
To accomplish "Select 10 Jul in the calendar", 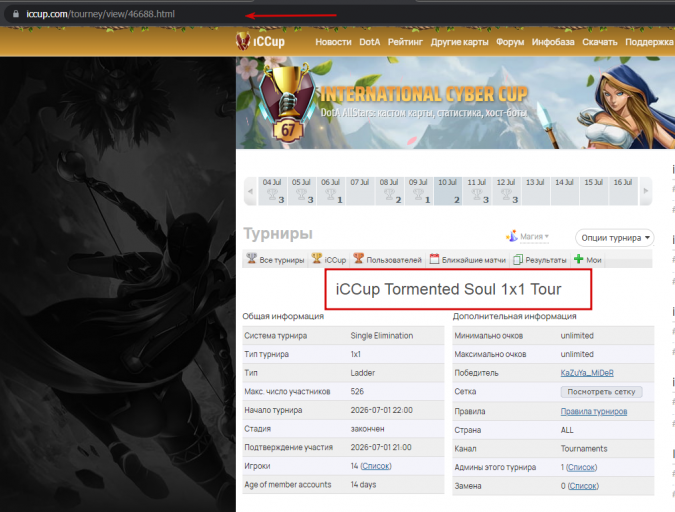I will (448, 191).
